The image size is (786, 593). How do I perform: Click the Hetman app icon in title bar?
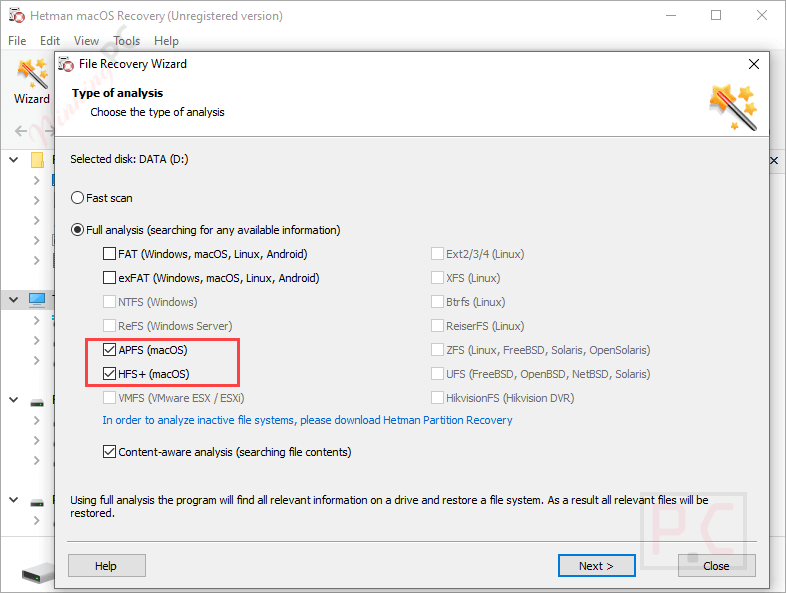pos(17,16)
